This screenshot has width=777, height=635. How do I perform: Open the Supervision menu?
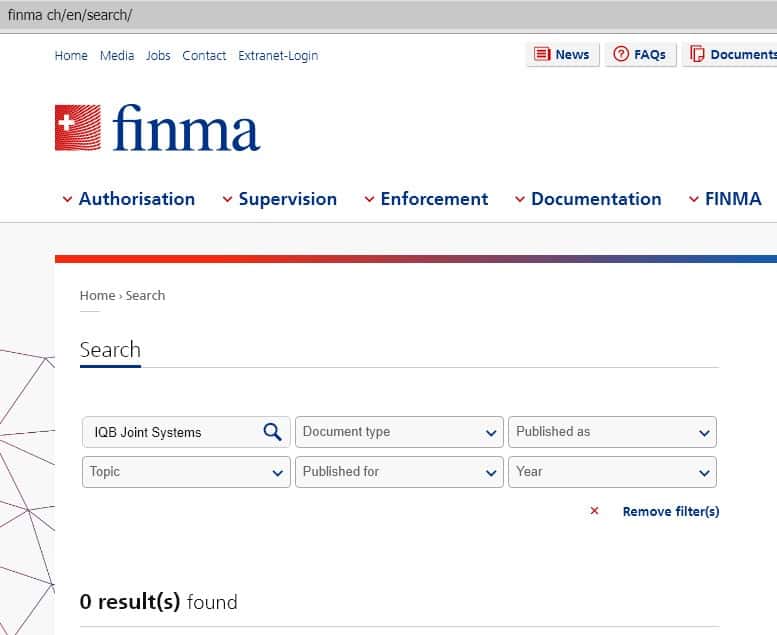pyautogui.click(x=288, y=199)
